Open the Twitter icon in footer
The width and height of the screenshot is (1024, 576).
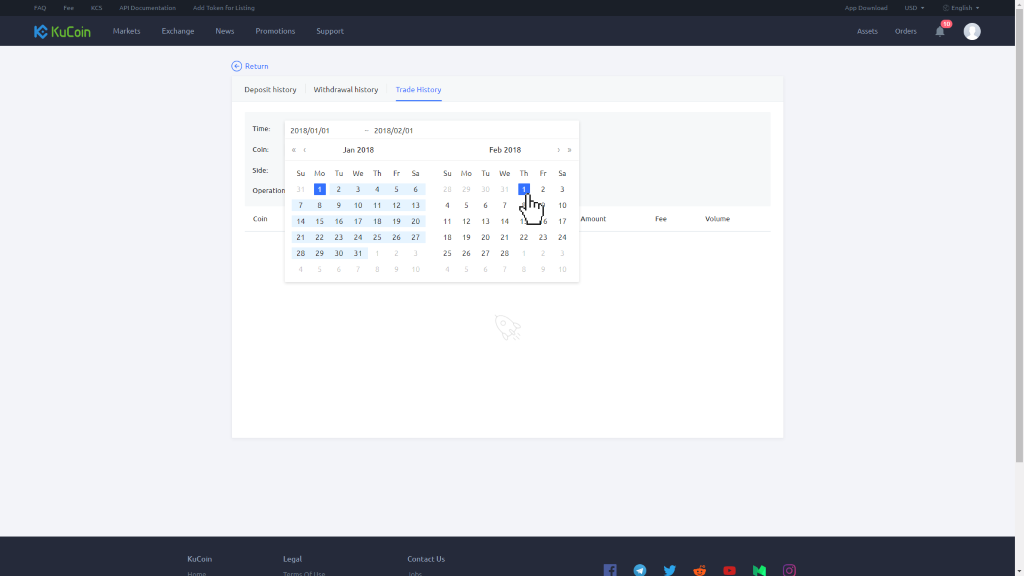[670, 570]
